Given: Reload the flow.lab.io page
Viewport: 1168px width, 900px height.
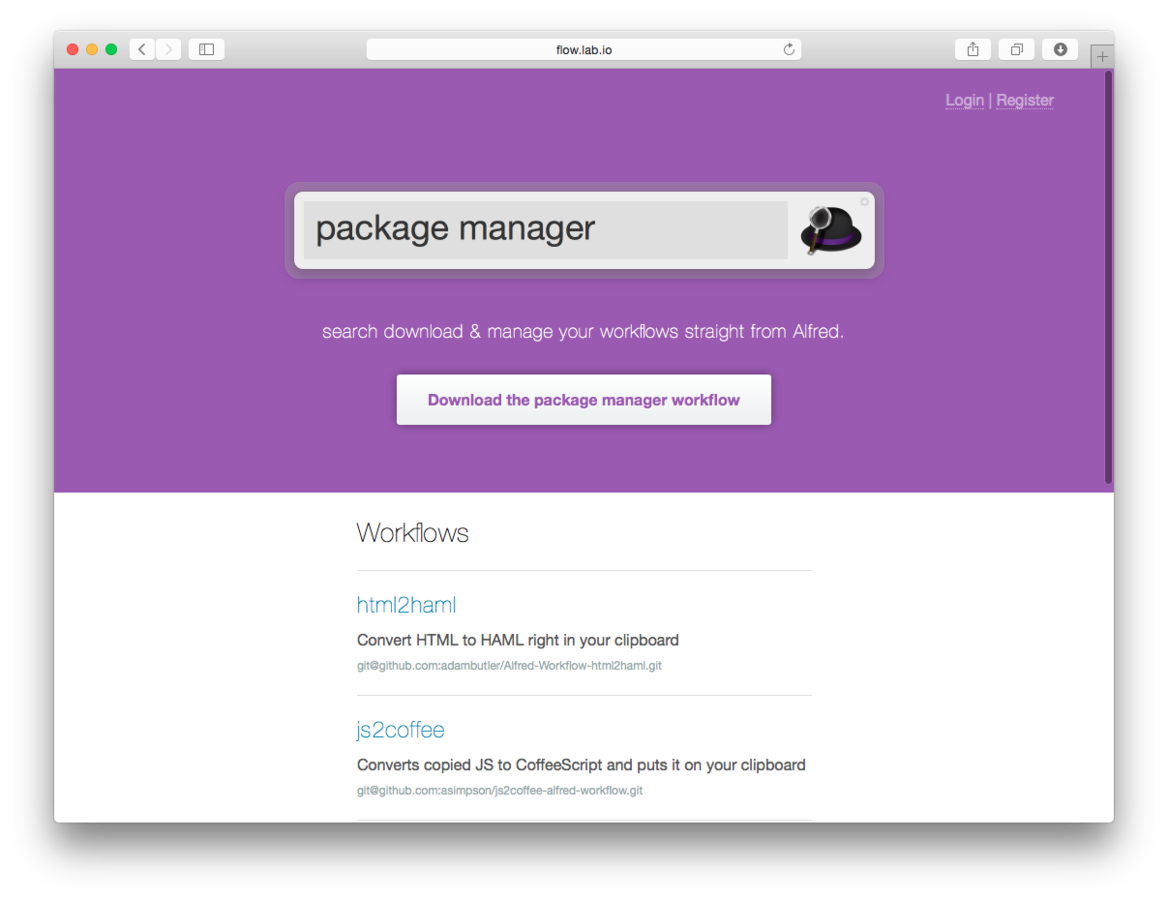Looking at the screenshot, I should pyautogui.click(x=789, y=49).
